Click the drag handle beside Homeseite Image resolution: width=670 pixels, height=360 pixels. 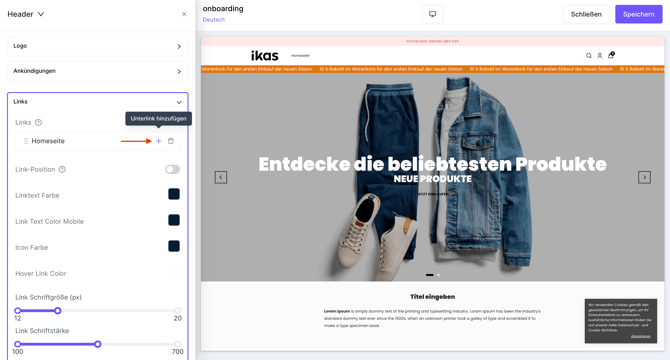[x=26, y=141]
